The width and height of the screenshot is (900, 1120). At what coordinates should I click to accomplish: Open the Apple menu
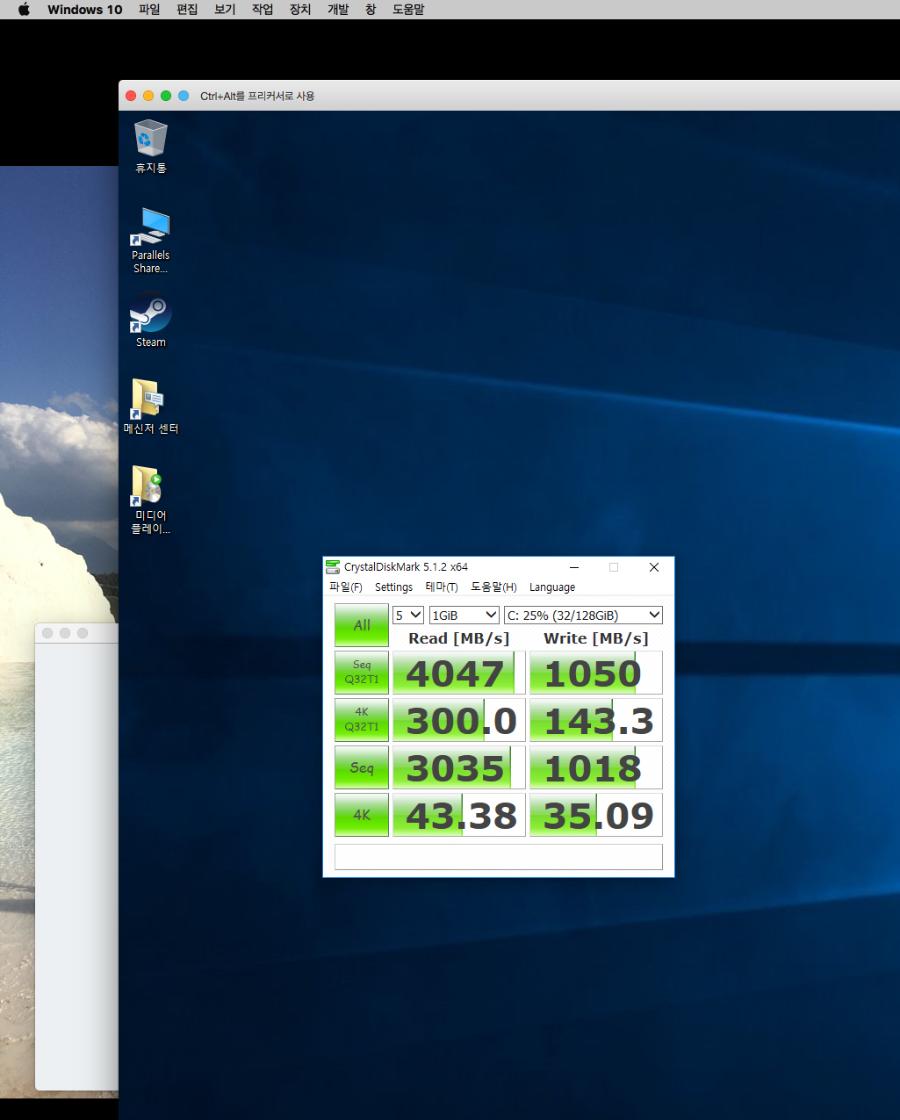(x=24, y=9)
